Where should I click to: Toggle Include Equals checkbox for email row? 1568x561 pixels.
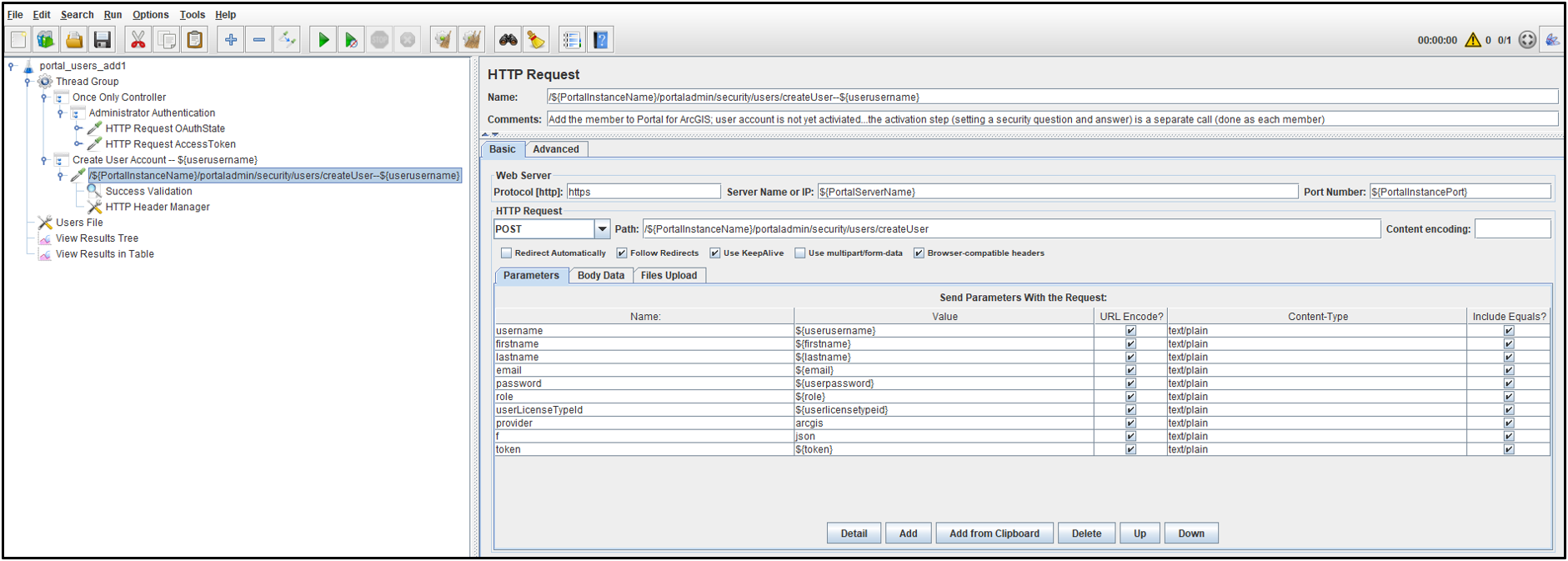click(x=1509, y=370)
